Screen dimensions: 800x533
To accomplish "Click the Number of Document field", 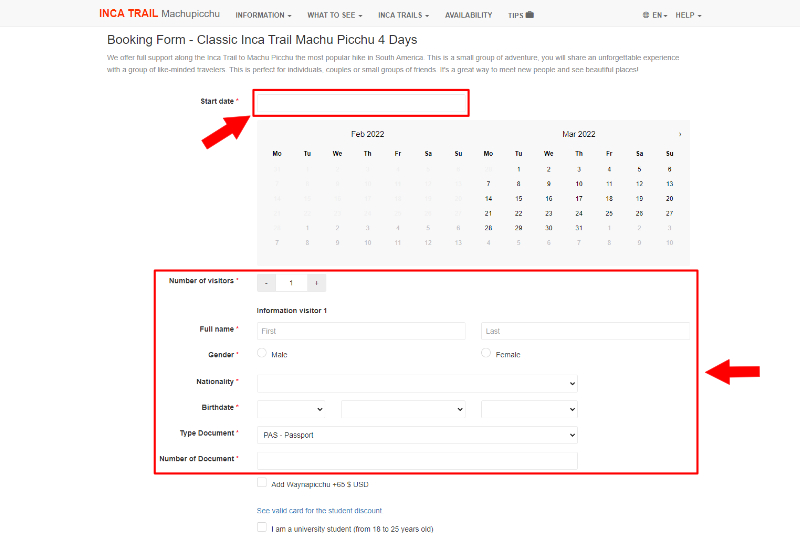I will (417, 461).
